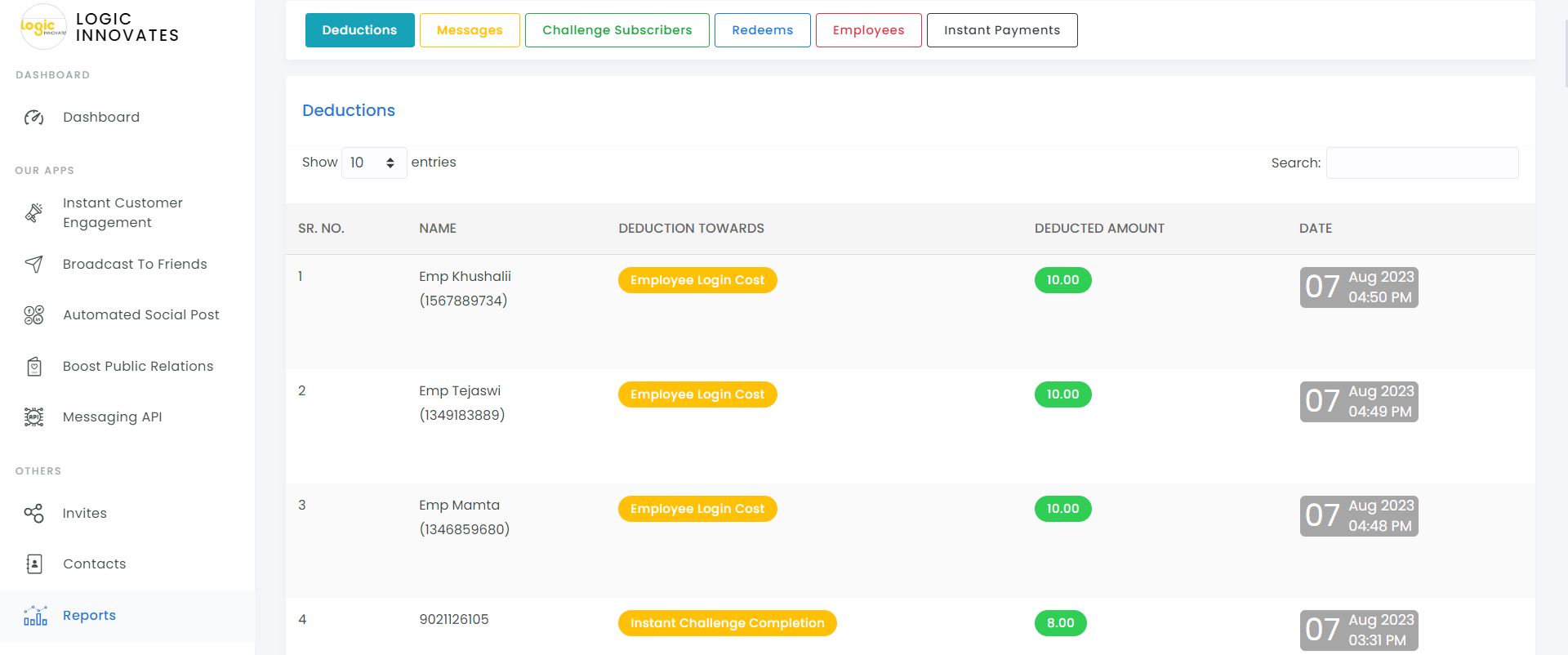Click the Reports chart icon

[35, 616]
